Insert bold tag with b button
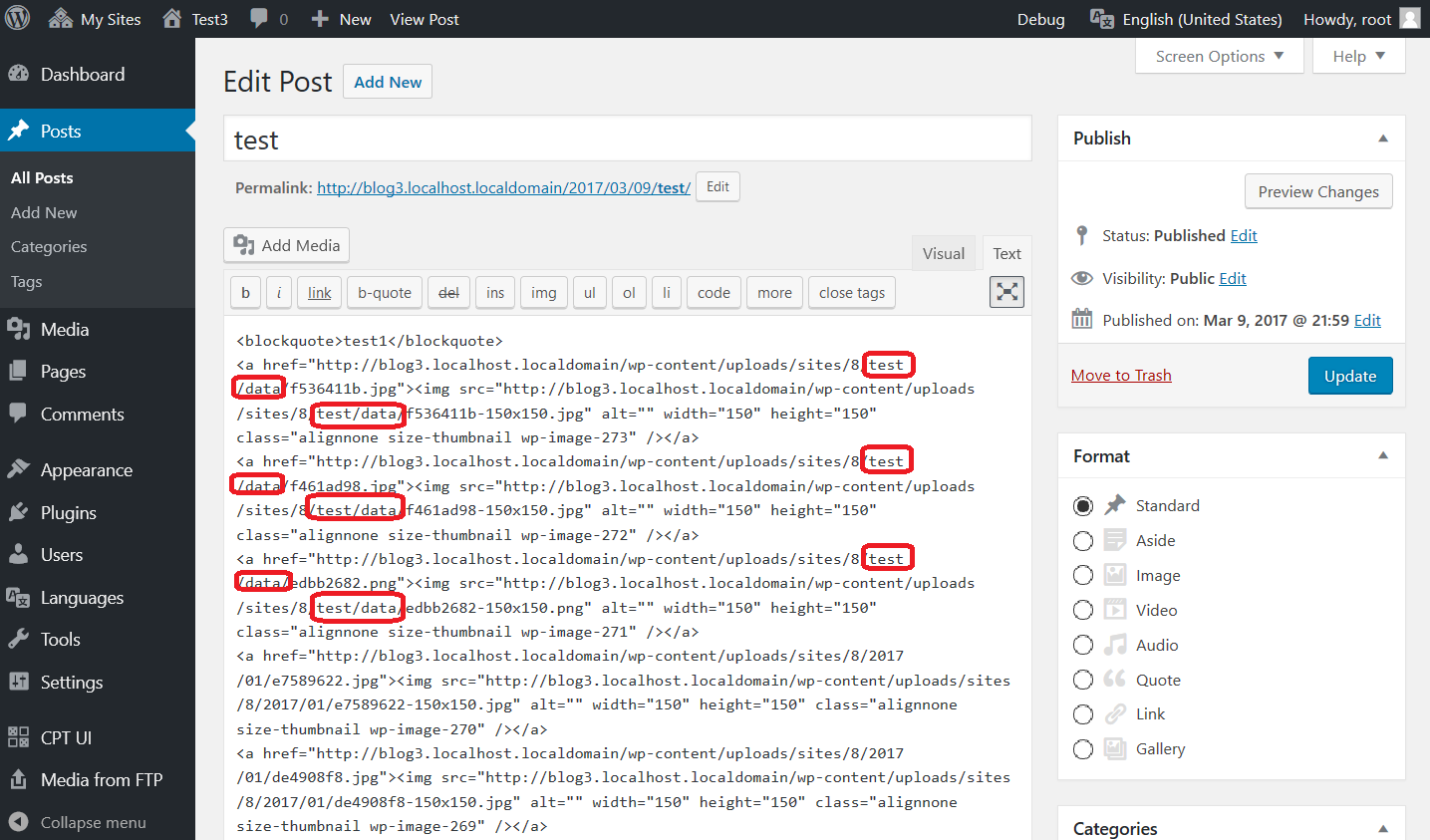Viewport: 1430px width, 840px height. tap(245, 292)
